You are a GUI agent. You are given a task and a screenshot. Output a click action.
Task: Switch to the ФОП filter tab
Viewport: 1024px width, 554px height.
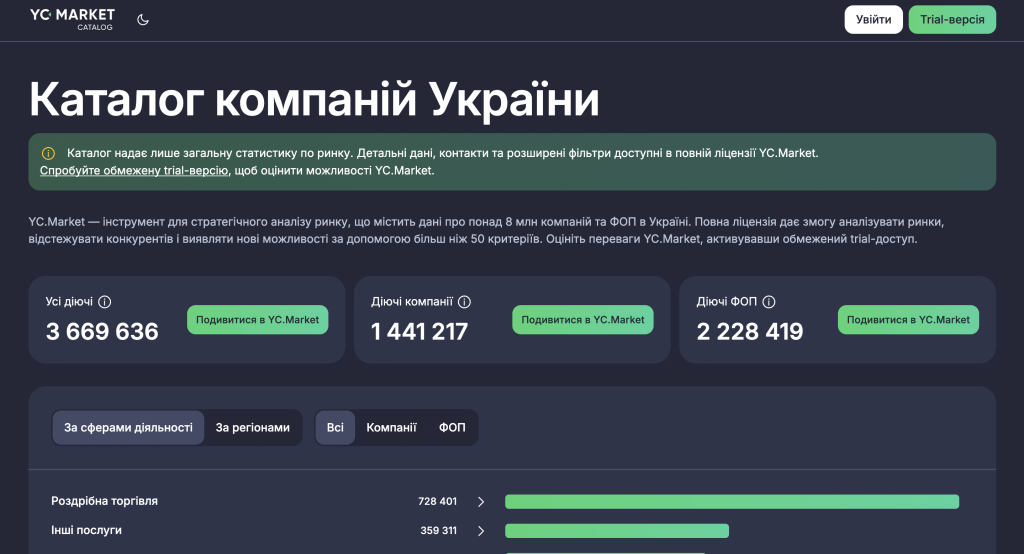(x=452, y=427)
